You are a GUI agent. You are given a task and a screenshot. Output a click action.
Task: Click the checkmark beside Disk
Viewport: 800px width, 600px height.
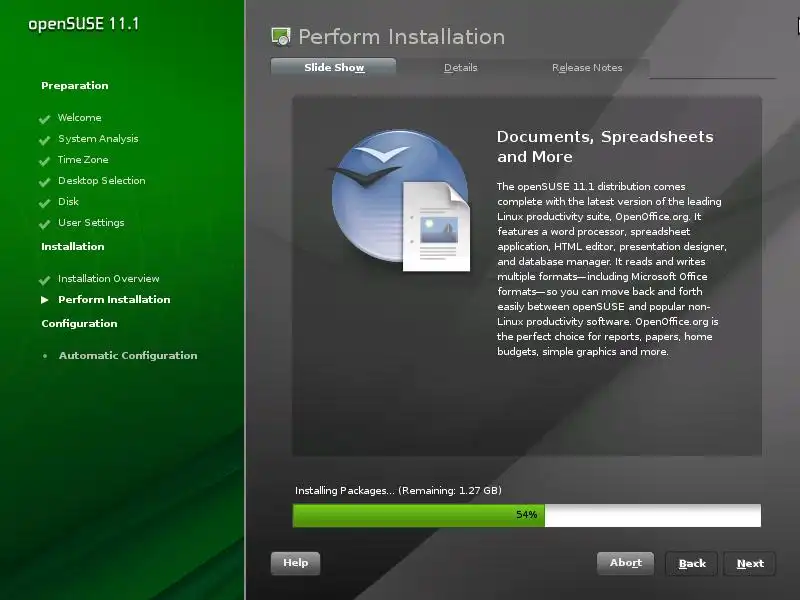pos(44,203)
